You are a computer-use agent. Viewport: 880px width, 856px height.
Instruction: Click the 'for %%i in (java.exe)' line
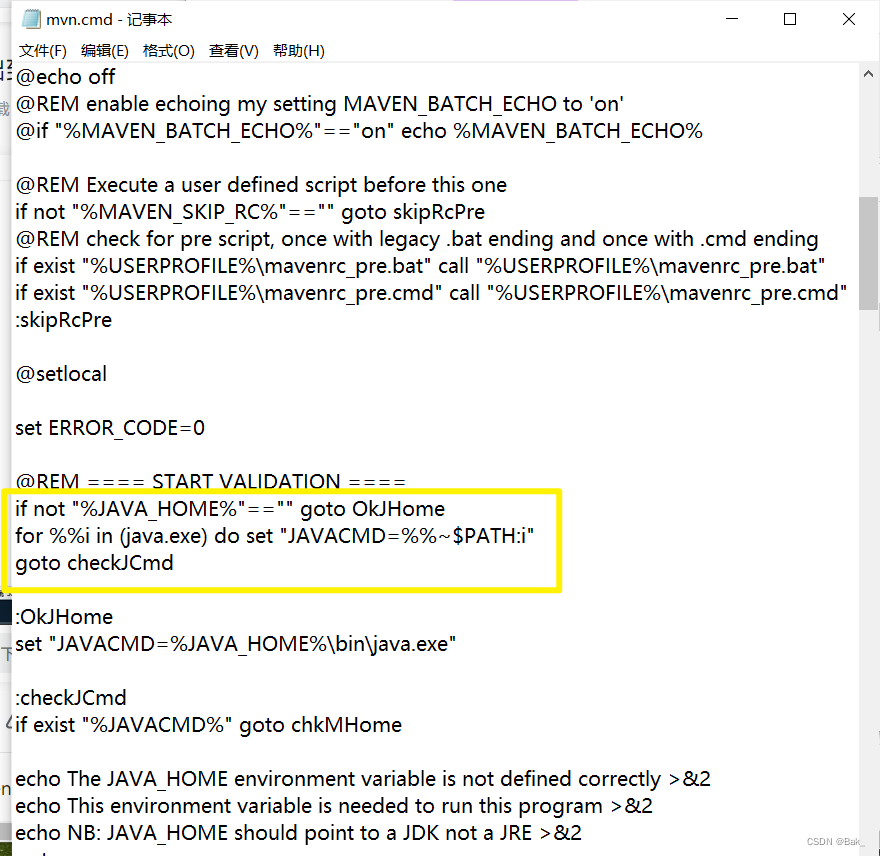click(274, 535)
